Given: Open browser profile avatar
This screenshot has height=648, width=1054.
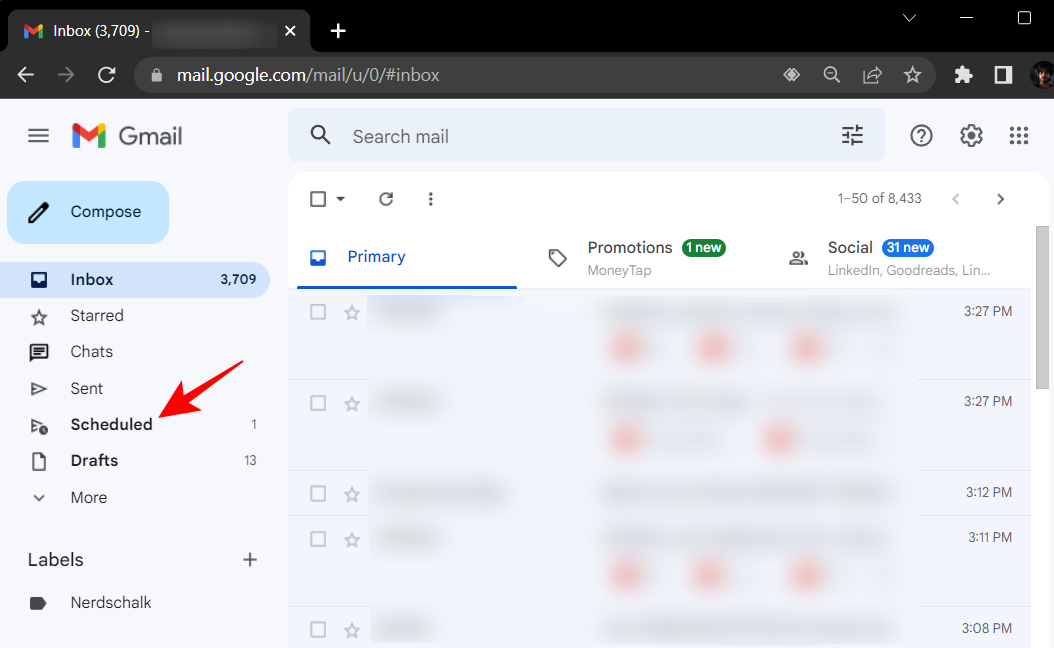Looking at the screenshot, I should click(x=1043, y=75).
